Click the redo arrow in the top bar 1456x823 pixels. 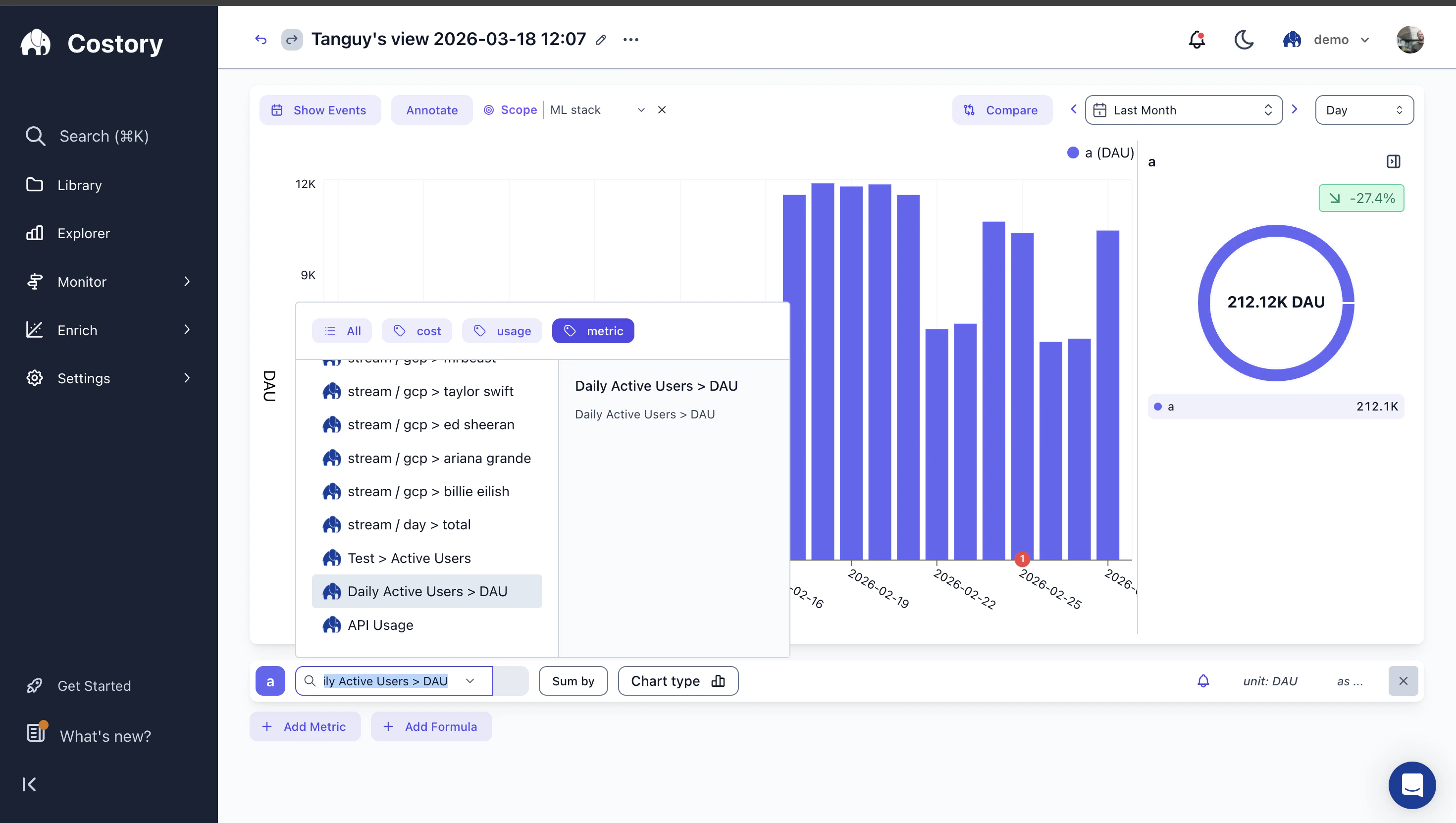(292, 39)
